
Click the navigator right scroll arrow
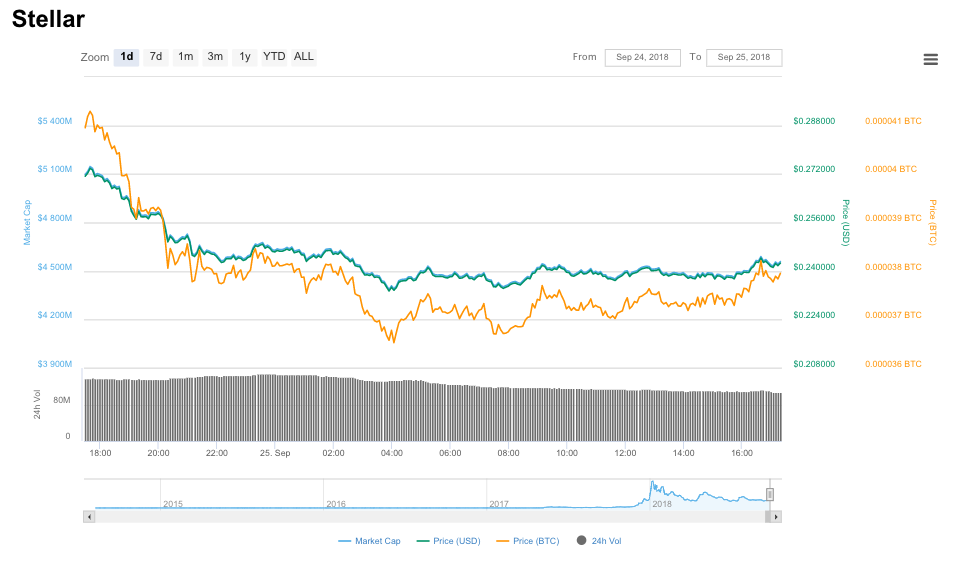(776, 517)
